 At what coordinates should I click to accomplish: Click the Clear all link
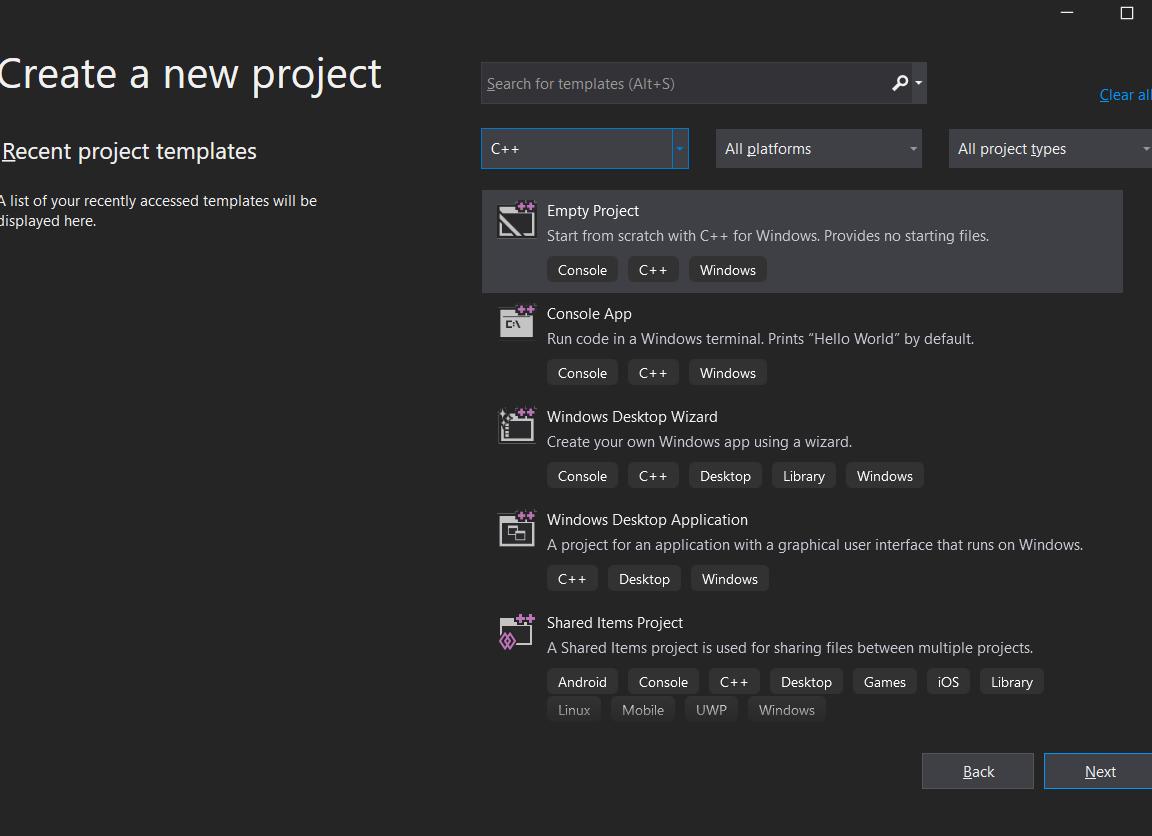pyautogui.click(x=1124, y=94)
